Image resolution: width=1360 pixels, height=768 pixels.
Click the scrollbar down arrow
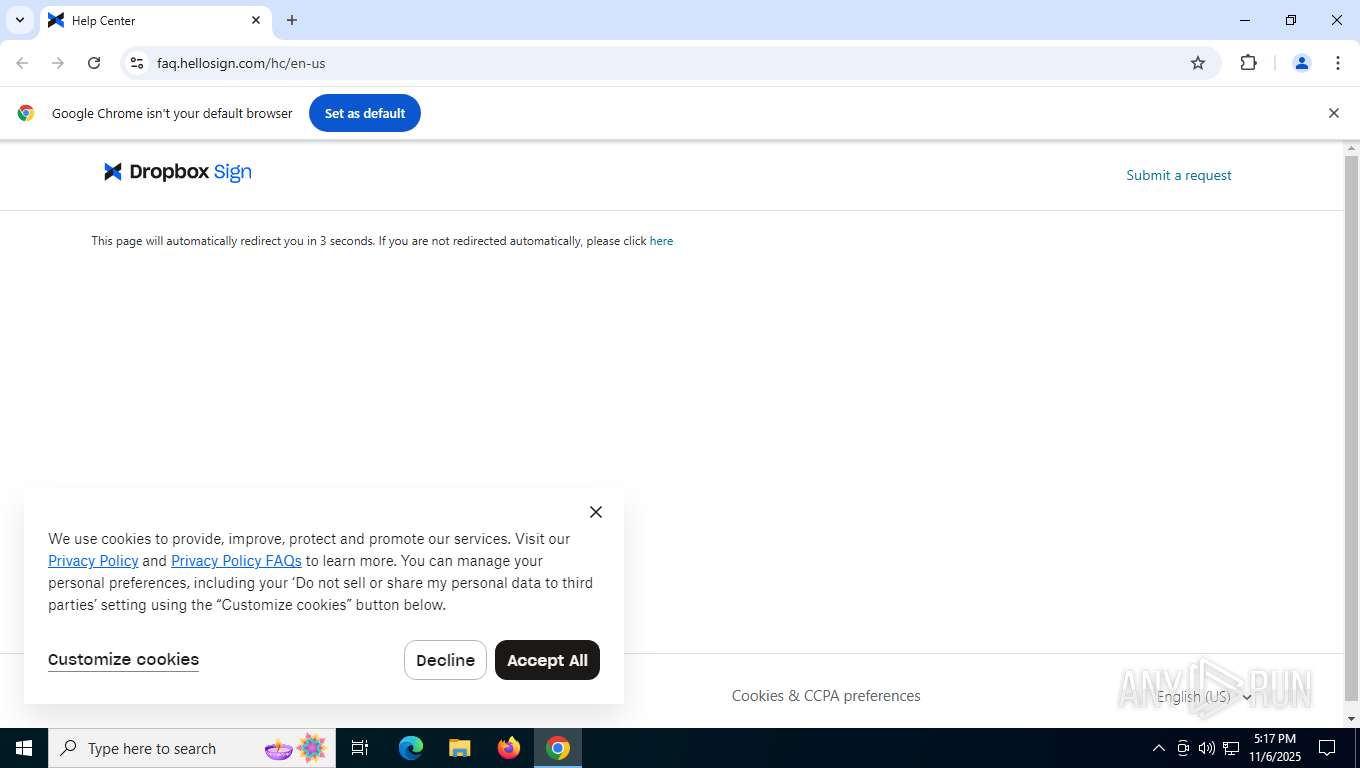coord(1352,719)
